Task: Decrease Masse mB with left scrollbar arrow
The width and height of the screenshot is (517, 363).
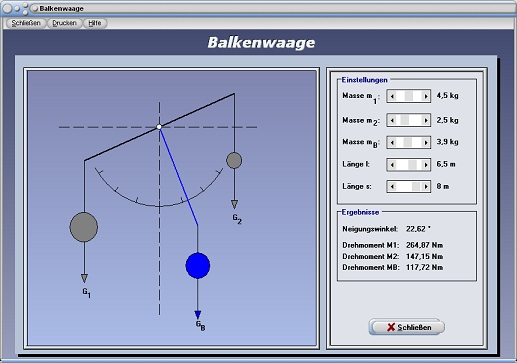Action: [x=392, y=142]
